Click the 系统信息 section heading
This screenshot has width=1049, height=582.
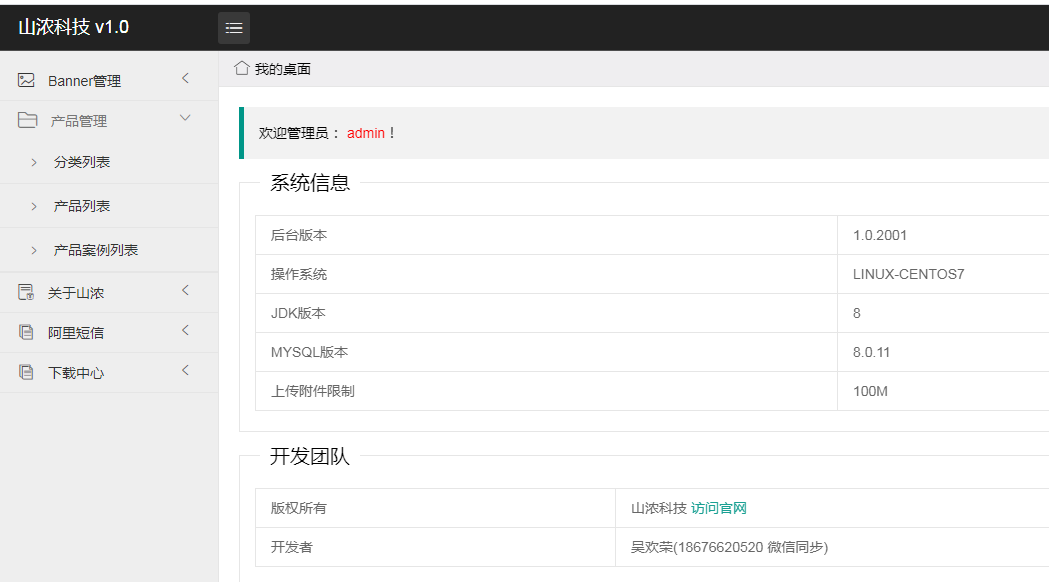(310, 183)
